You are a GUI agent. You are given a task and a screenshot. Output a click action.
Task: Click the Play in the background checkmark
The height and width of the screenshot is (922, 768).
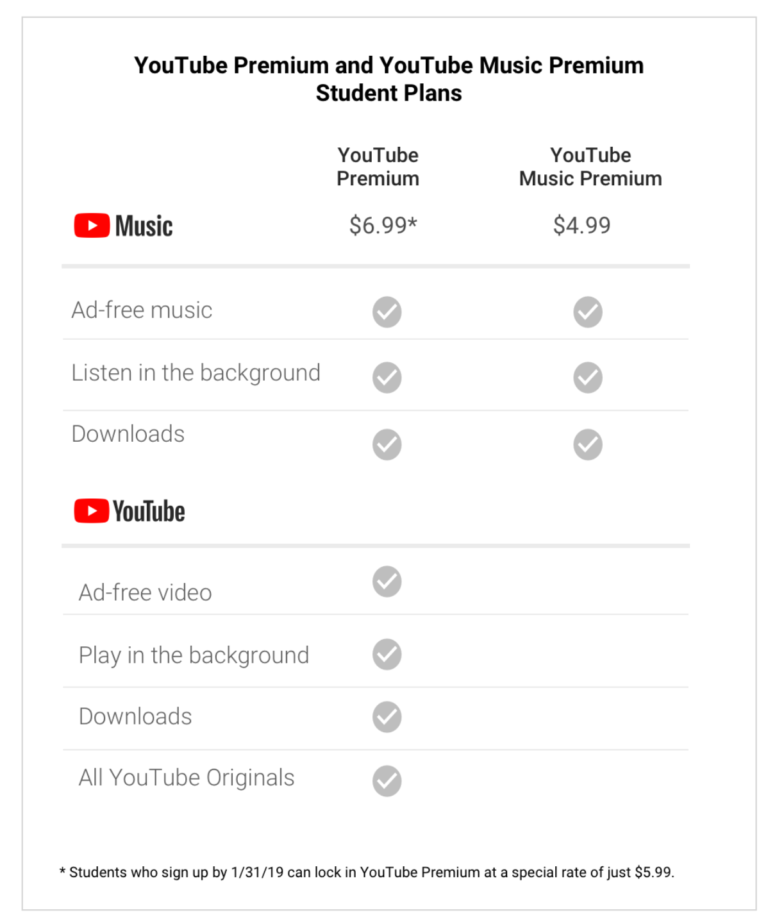point(387,654)
